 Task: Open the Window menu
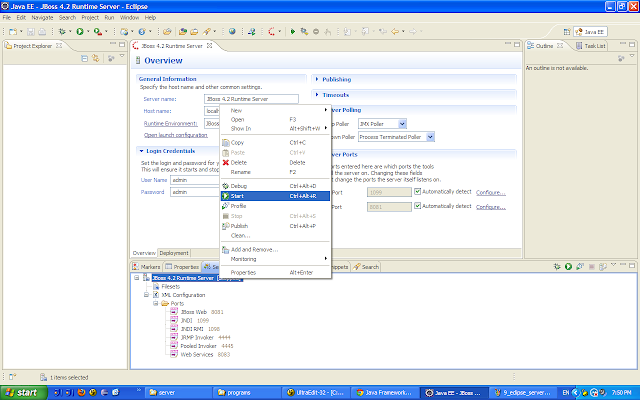129,18
